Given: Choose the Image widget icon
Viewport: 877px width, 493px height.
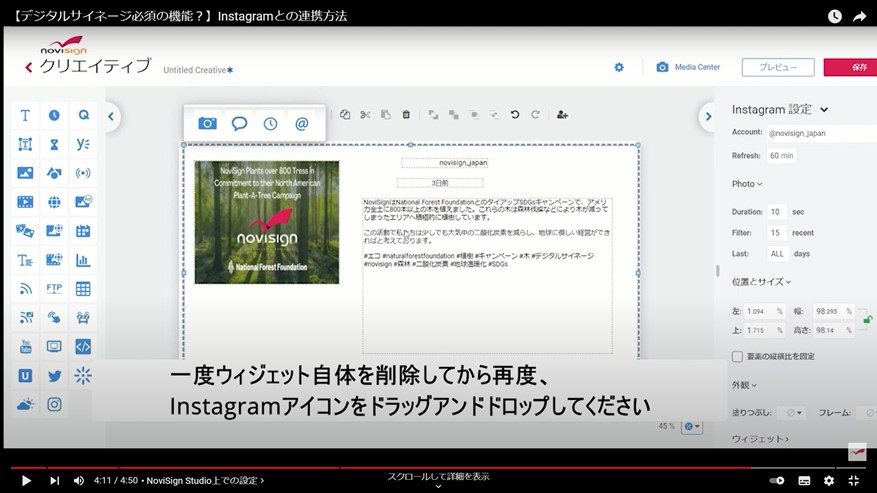Looking at the screenshot, I should tap(25, 173).
